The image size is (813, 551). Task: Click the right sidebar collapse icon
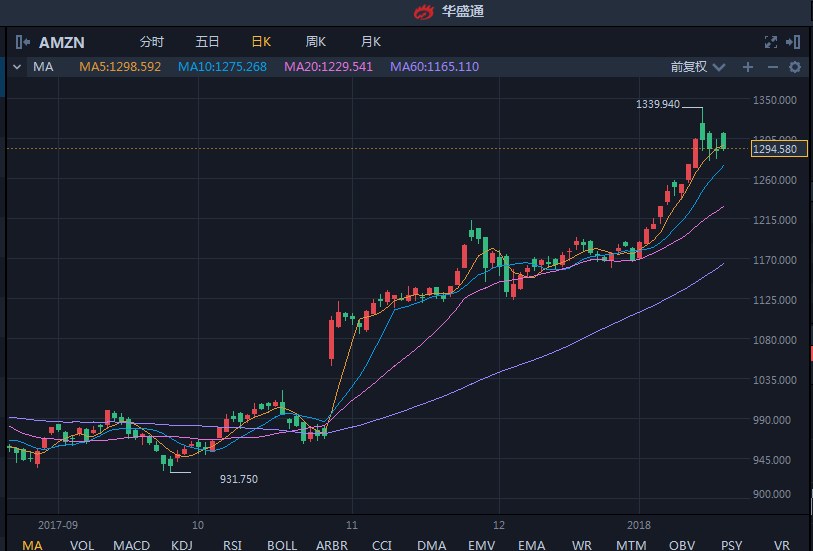(x=793, y=42)
